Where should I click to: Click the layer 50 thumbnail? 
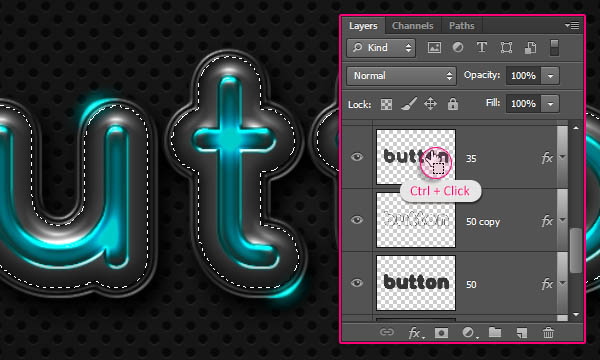pyautogui.click(x=416, y=283)
